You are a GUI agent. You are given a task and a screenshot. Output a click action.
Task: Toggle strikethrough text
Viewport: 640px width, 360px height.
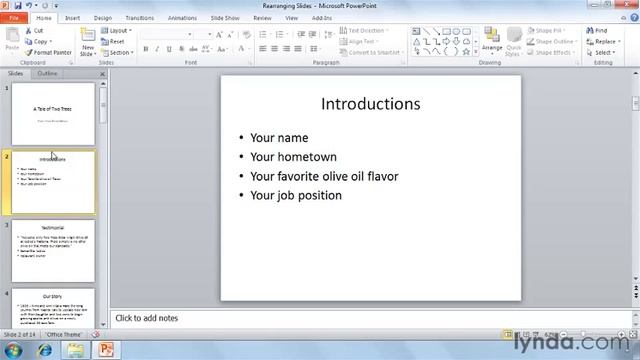coord(193,49)
